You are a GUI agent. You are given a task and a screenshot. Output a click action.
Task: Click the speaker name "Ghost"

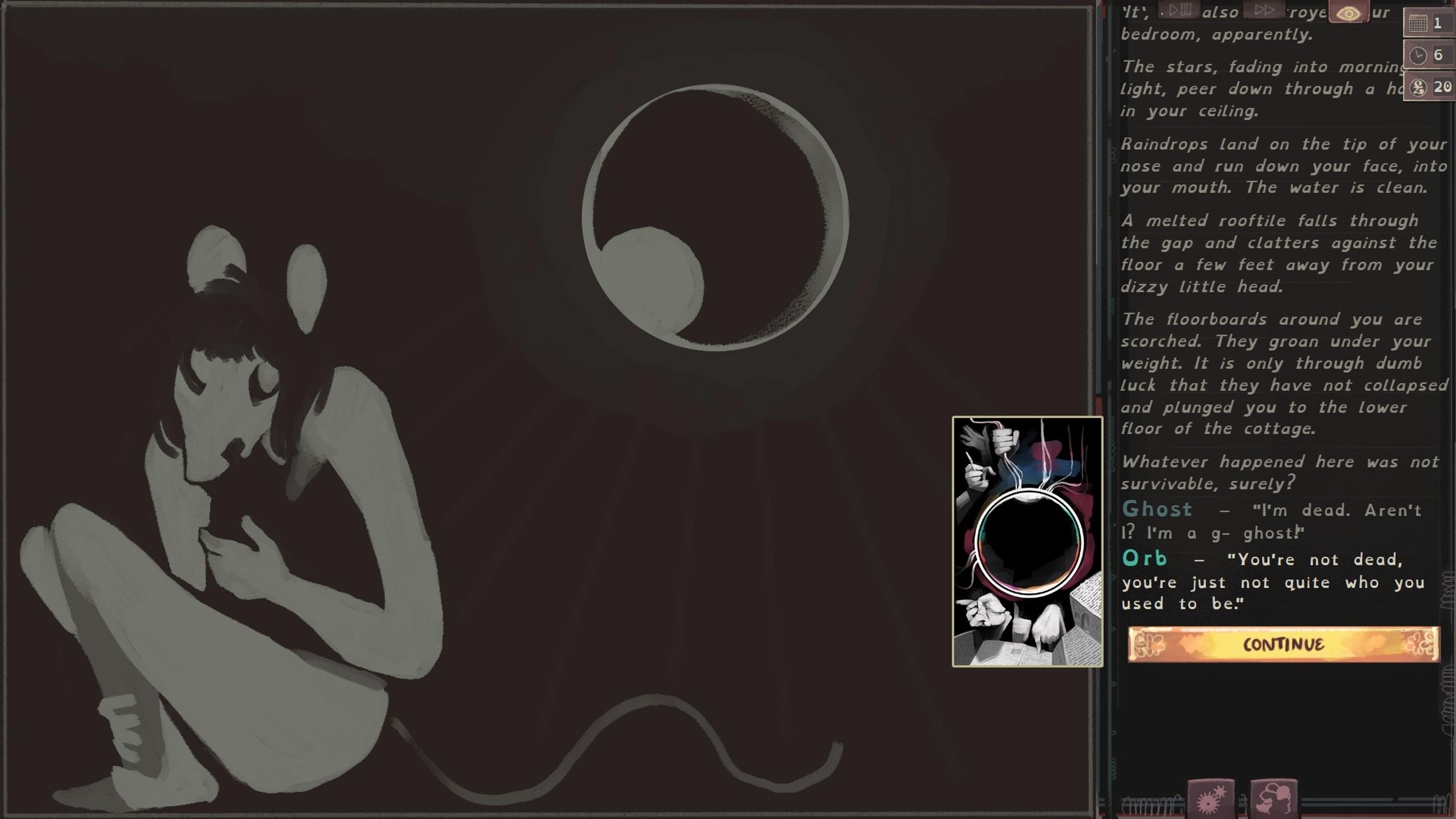[1157, 509]
